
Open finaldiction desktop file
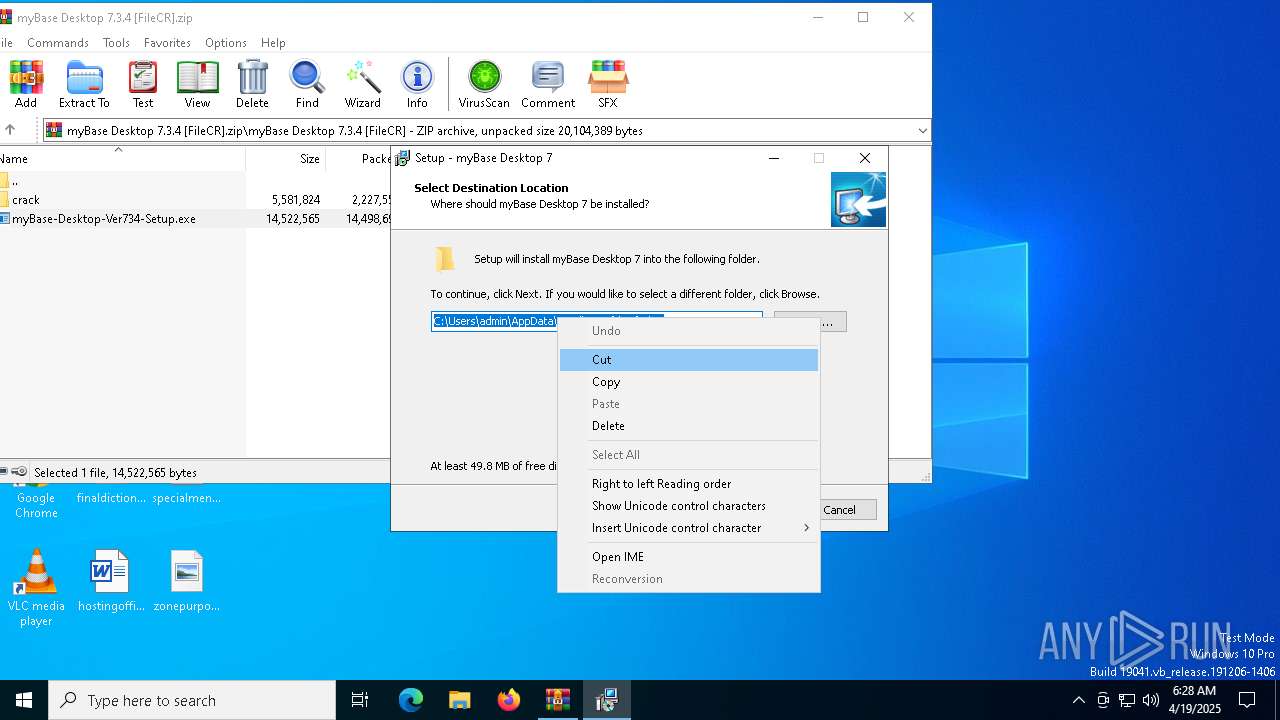pyautogui.click(x=111, y=497)
